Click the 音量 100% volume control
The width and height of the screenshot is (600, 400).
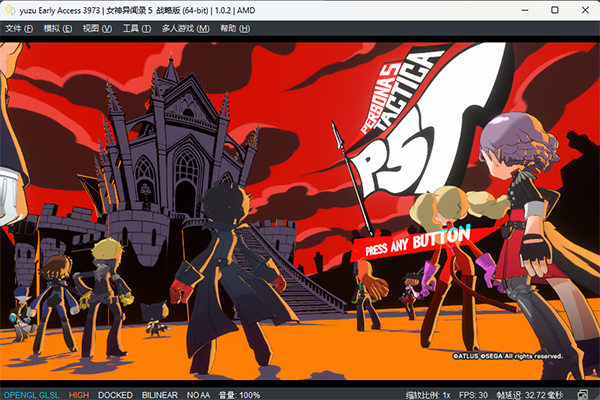pos(240,394)
